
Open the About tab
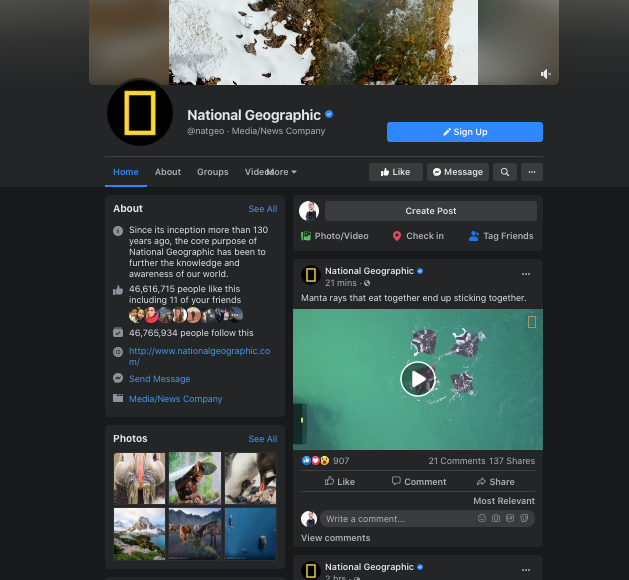point(168,172)
